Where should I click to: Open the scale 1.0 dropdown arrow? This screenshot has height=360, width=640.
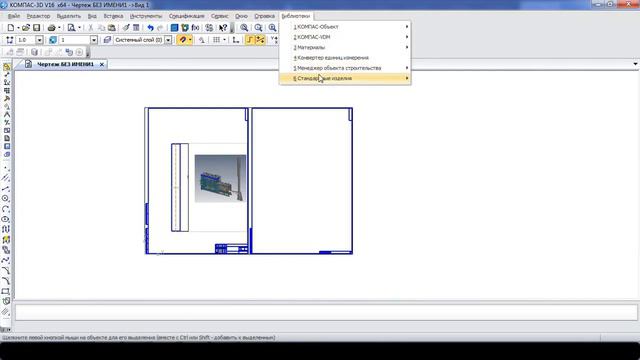point(39,40)
